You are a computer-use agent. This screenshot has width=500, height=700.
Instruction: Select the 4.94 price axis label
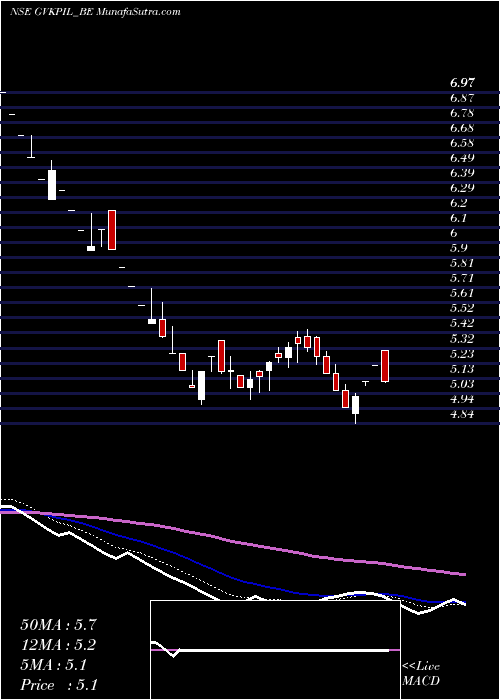[462, 400]
